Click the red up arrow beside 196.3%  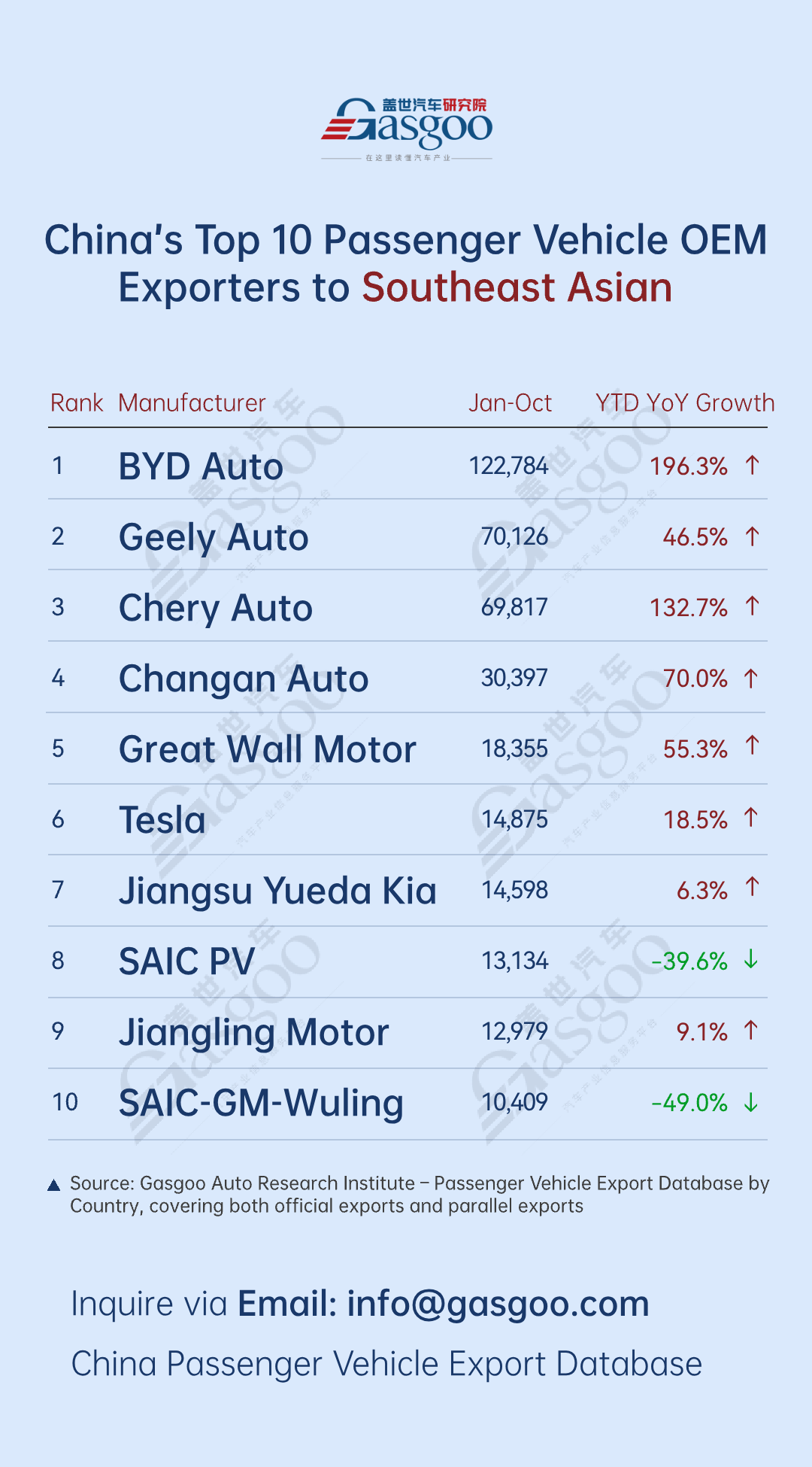pyautogui.click(x=752, y=466)
